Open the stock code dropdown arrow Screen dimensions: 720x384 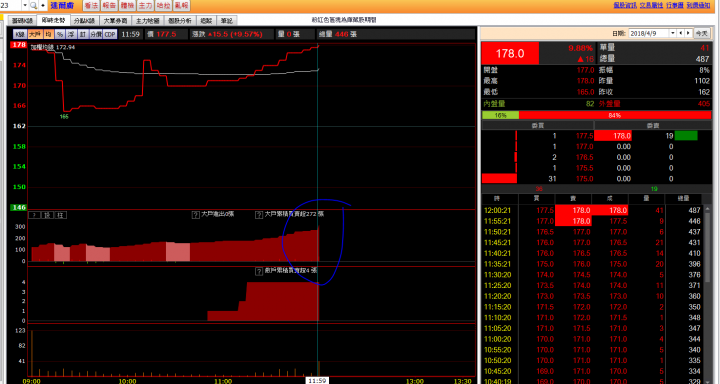click(x=25, y=6)
